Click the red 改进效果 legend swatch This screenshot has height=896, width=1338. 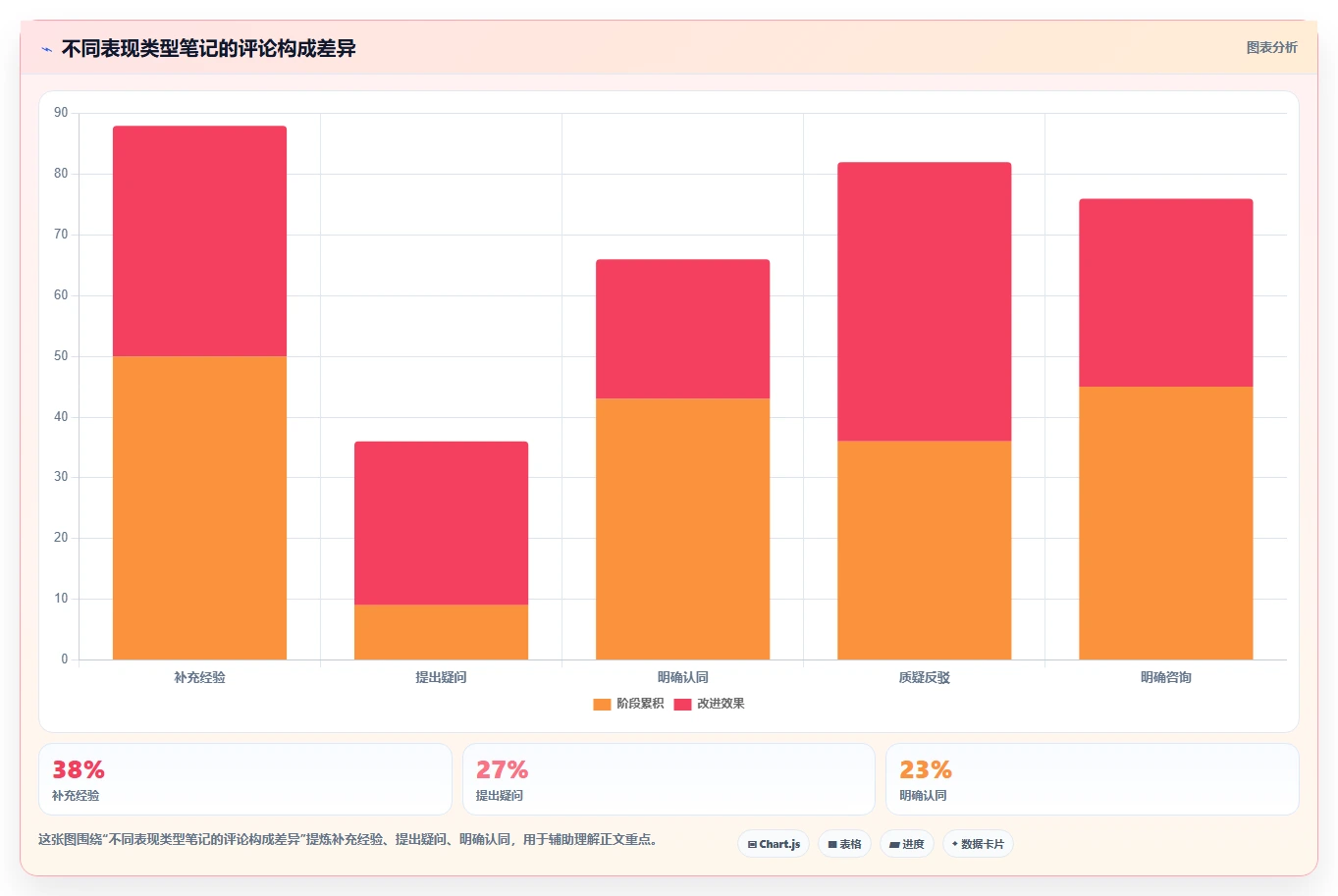(x=682, y=704)
